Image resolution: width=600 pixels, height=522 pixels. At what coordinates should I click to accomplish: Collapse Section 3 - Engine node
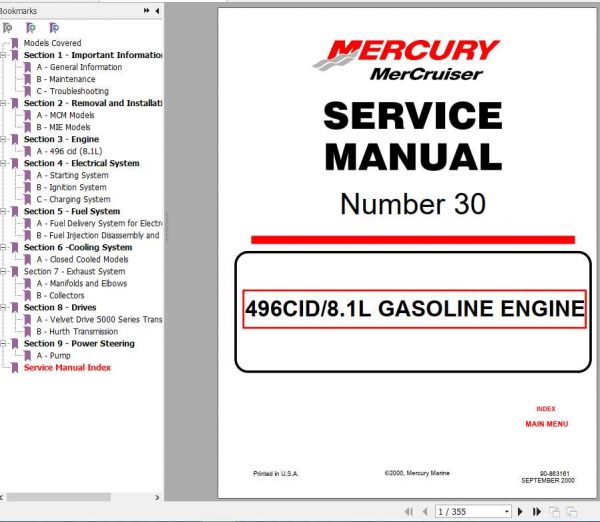3,139
